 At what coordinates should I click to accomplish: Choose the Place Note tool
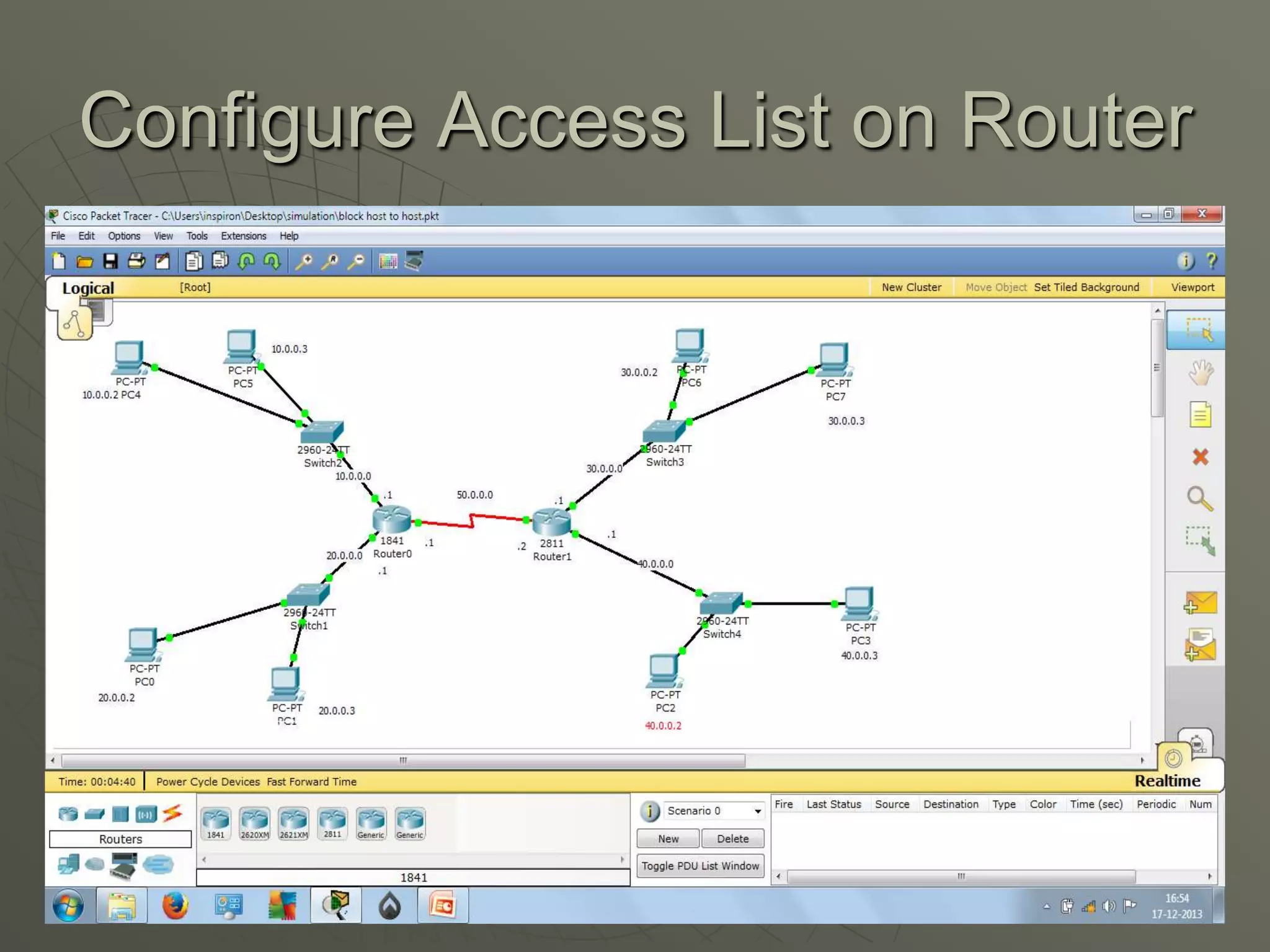[1201, 415]
